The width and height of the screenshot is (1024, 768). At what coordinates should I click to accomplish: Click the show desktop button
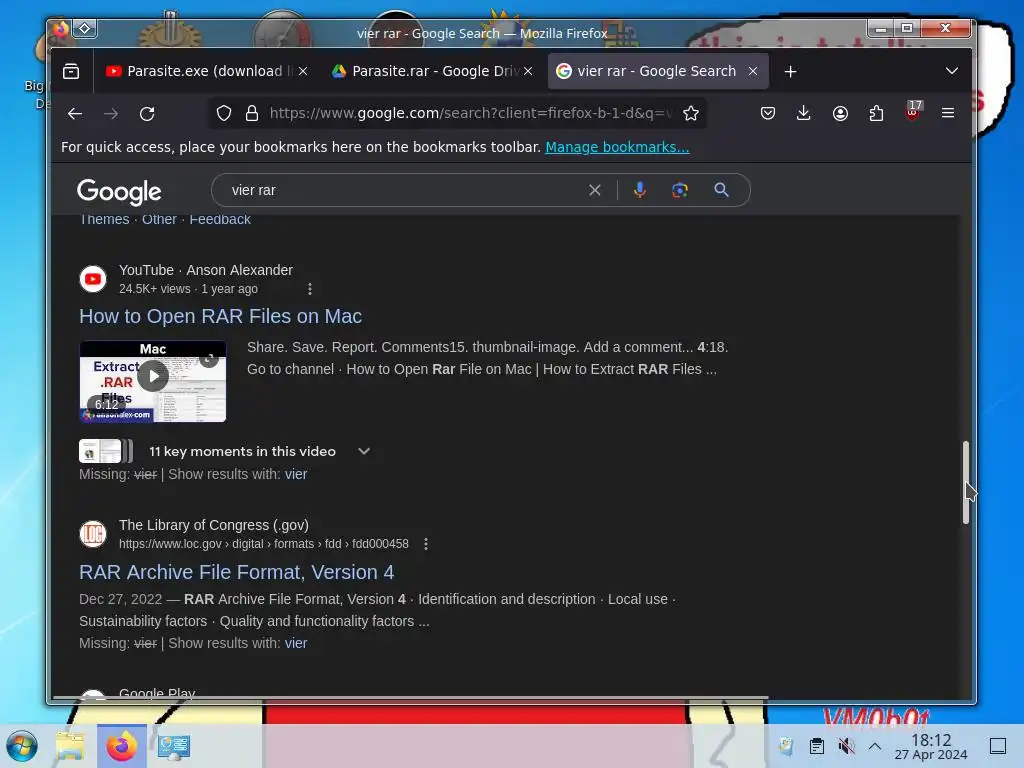[x=998, y=746]
